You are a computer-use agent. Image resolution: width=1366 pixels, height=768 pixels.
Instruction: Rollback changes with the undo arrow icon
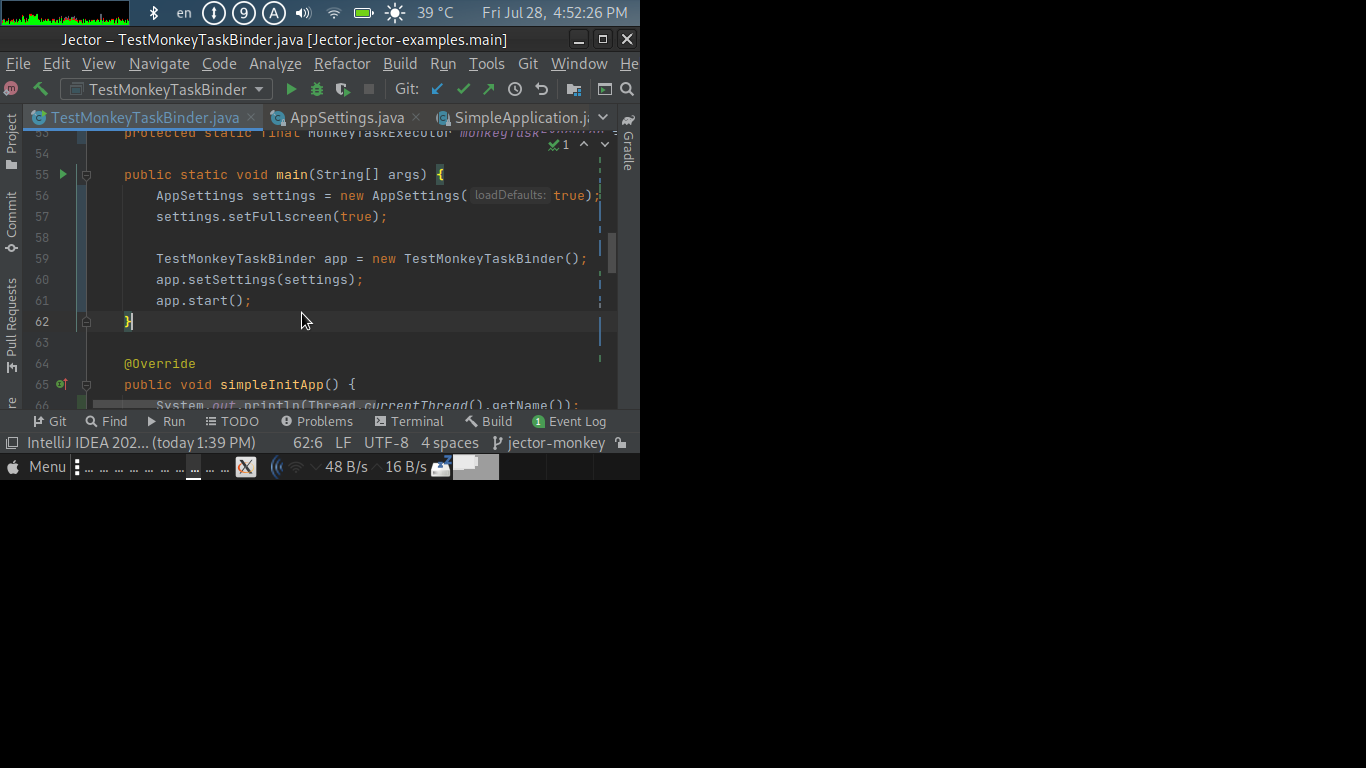coord(541,89)
